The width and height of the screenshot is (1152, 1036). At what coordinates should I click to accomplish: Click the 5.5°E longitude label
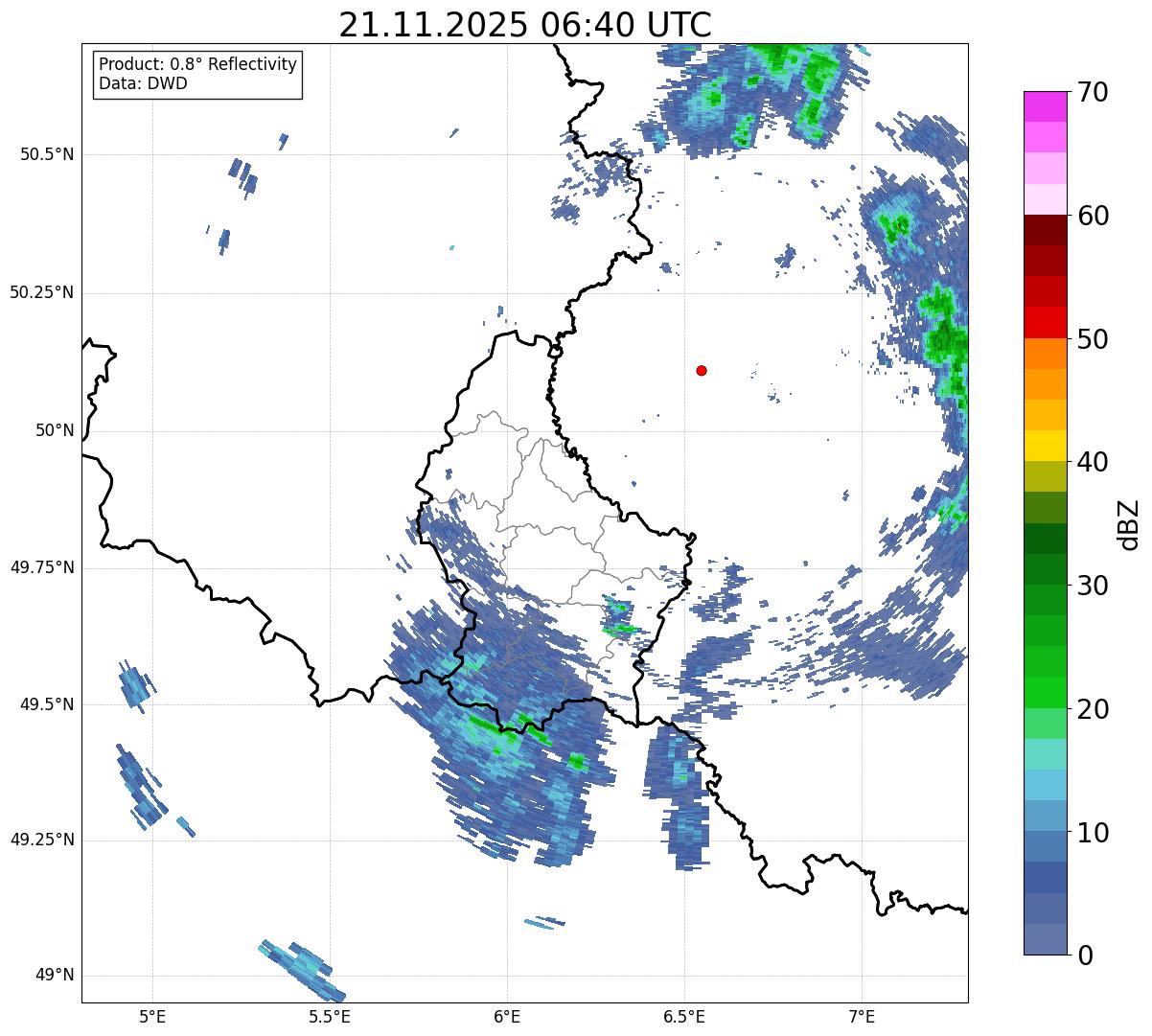330,1017
